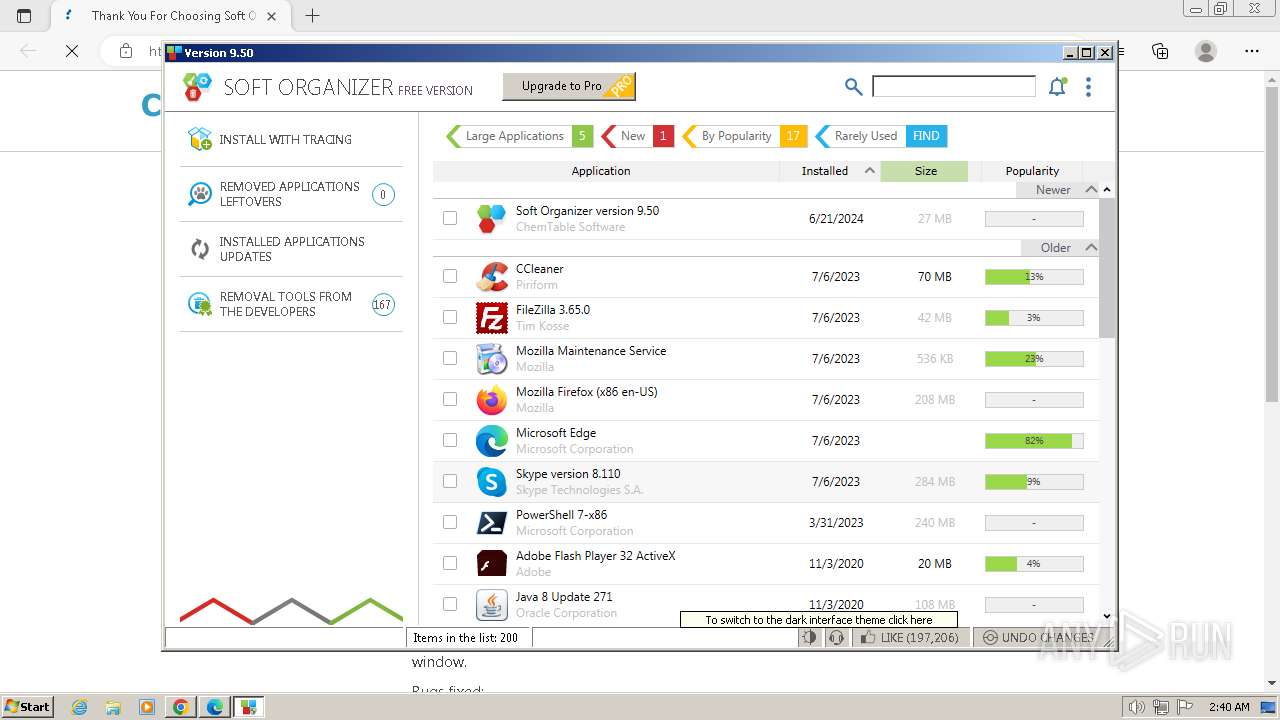Select the By Popularity filter
This screenshot has height=720, width=1280.
click(x=744, y=136)
